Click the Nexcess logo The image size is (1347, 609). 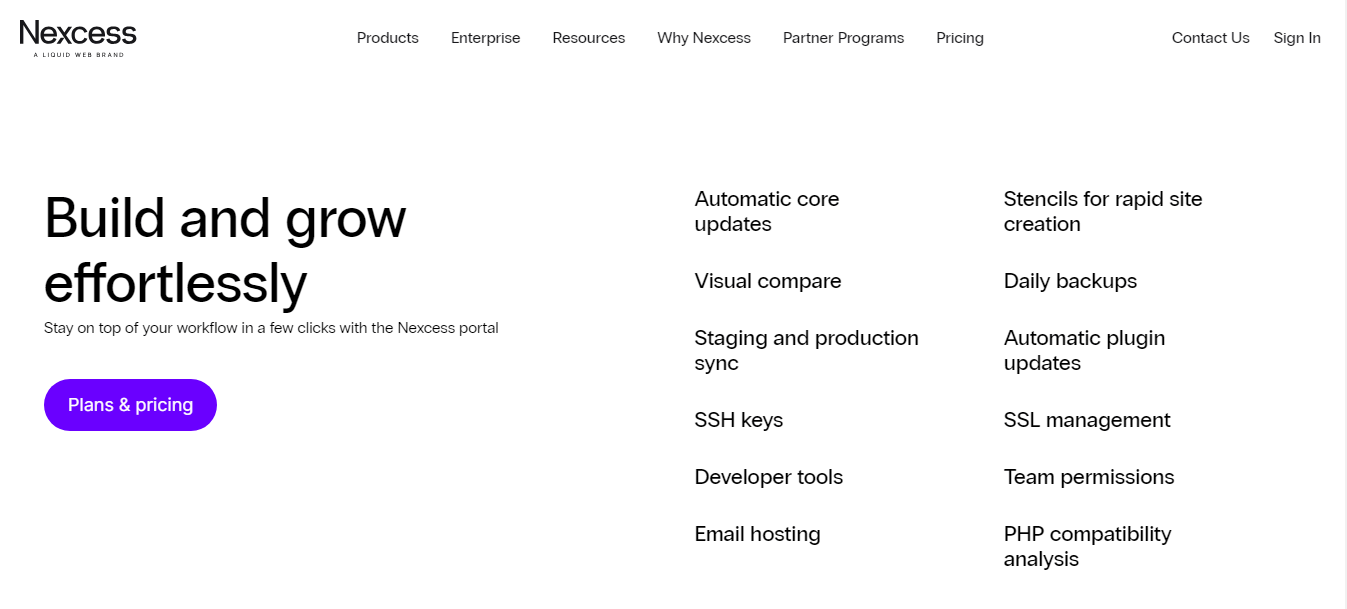pos(78,38)
